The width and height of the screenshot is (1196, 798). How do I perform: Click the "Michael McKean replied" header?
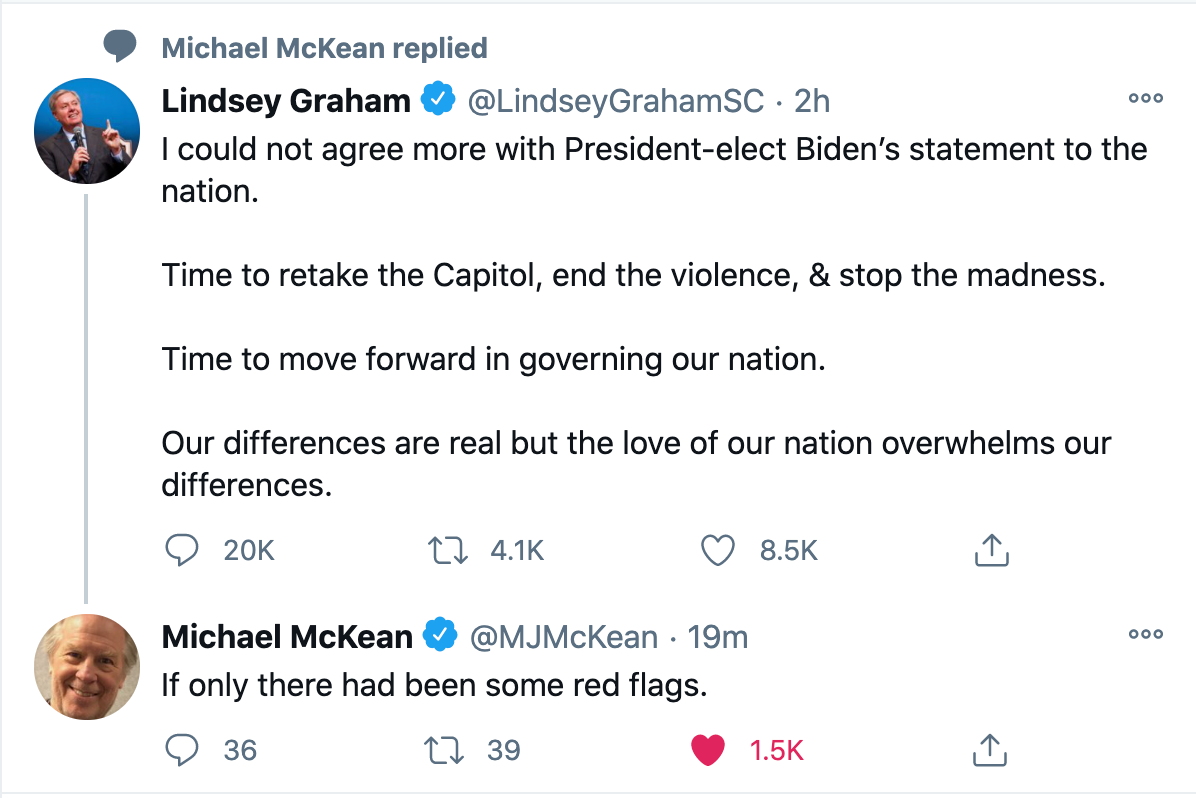[x=324, y=47]
